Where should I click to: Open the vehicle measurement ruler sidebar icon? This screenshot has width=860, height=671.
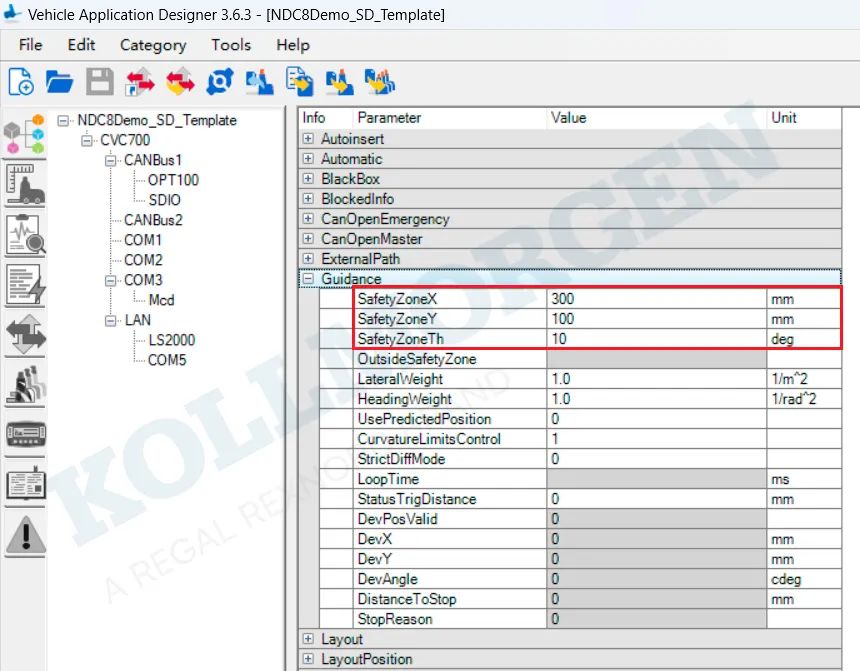click(x=25, y=185)
